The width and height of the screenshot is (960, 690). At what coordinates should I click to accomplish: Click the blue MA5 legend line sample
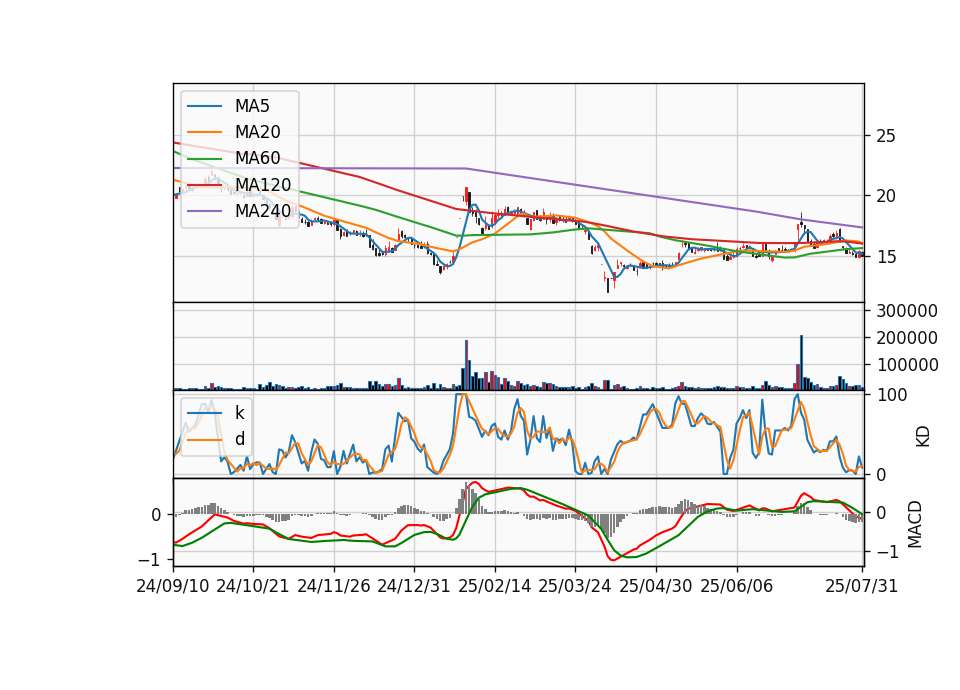[x=204, y=106]
